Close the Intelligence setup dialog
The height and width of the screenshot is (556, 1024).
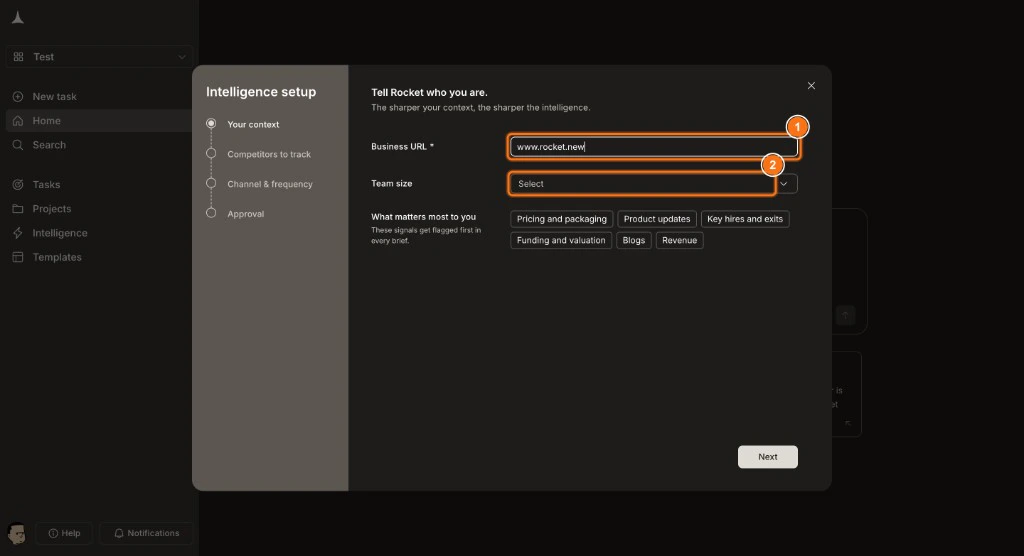811,86
